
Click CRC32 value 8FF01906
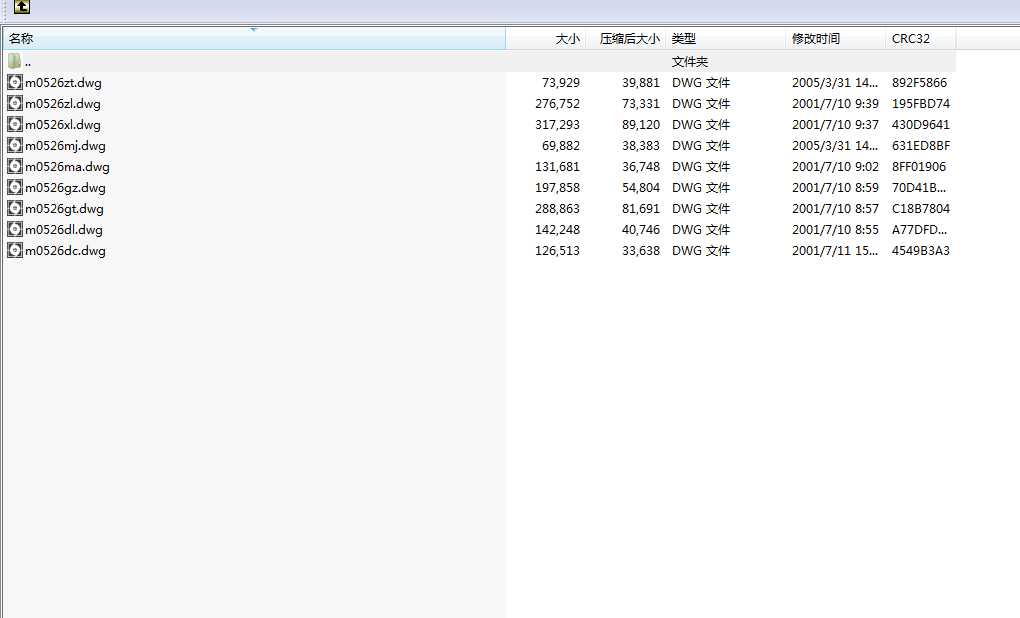tap(919, 167)
